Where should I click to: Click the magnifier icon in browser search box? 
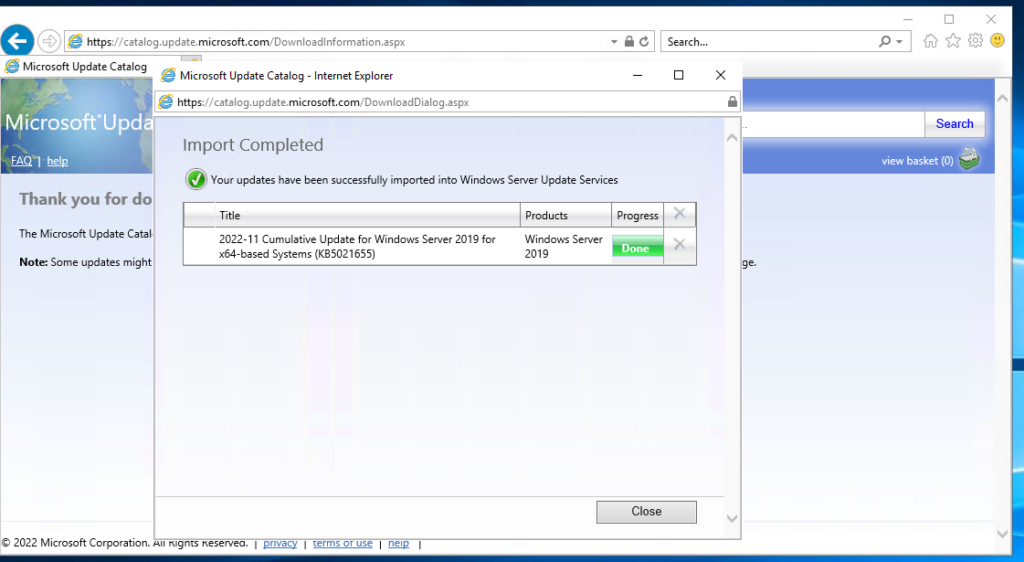point(885,41)
